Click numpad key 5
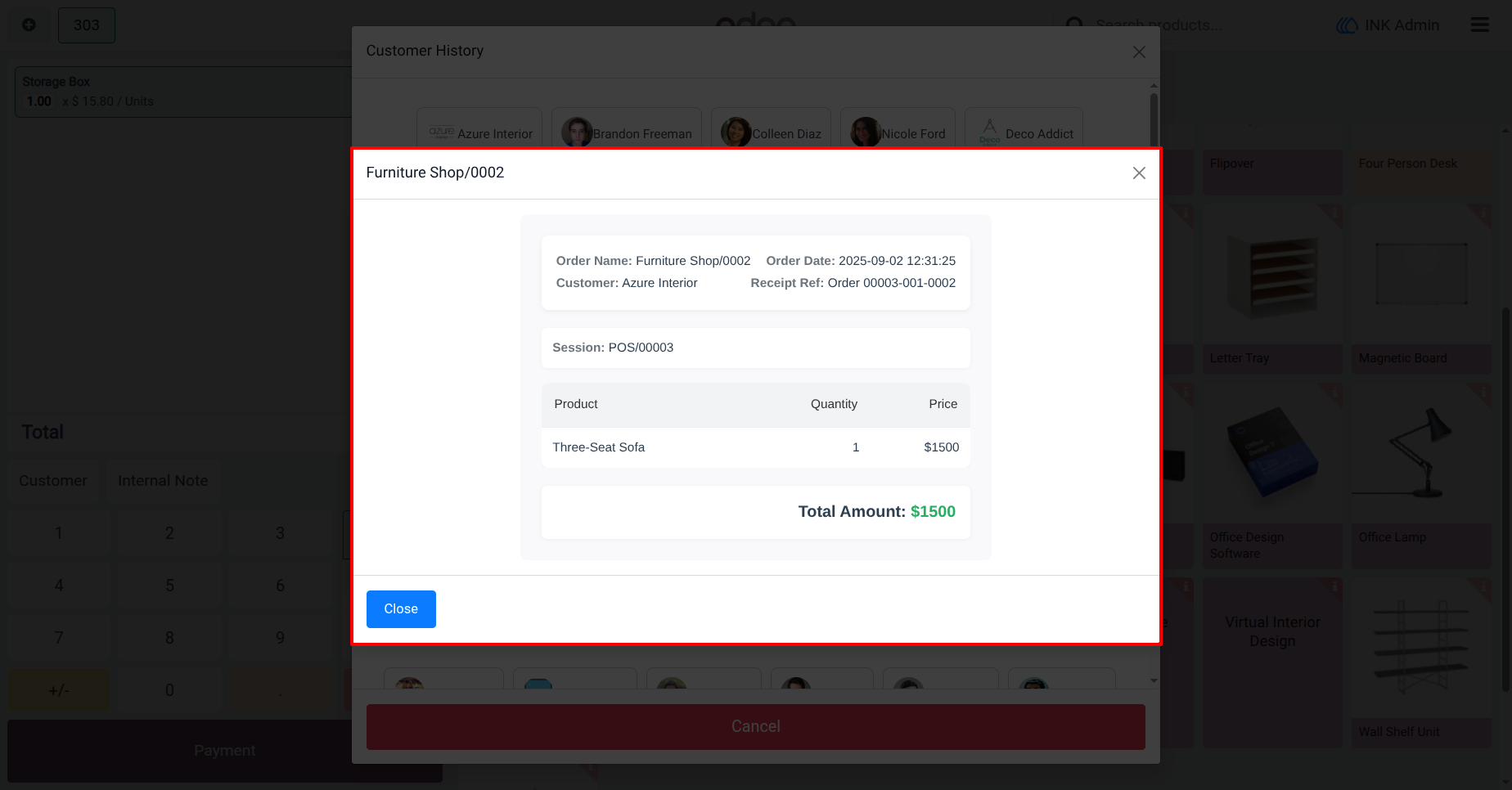 click(169, 586)
